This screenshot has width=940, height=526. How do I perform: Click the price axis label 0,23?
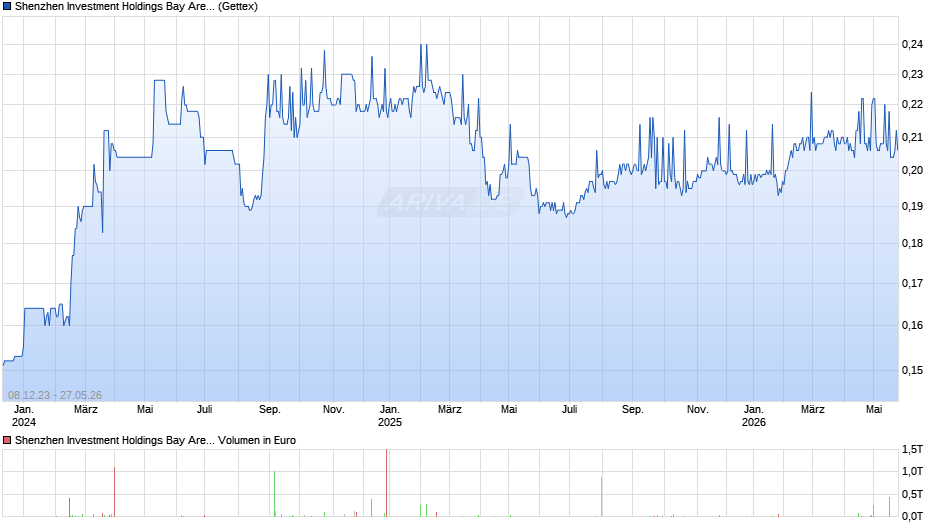[912, 74]
